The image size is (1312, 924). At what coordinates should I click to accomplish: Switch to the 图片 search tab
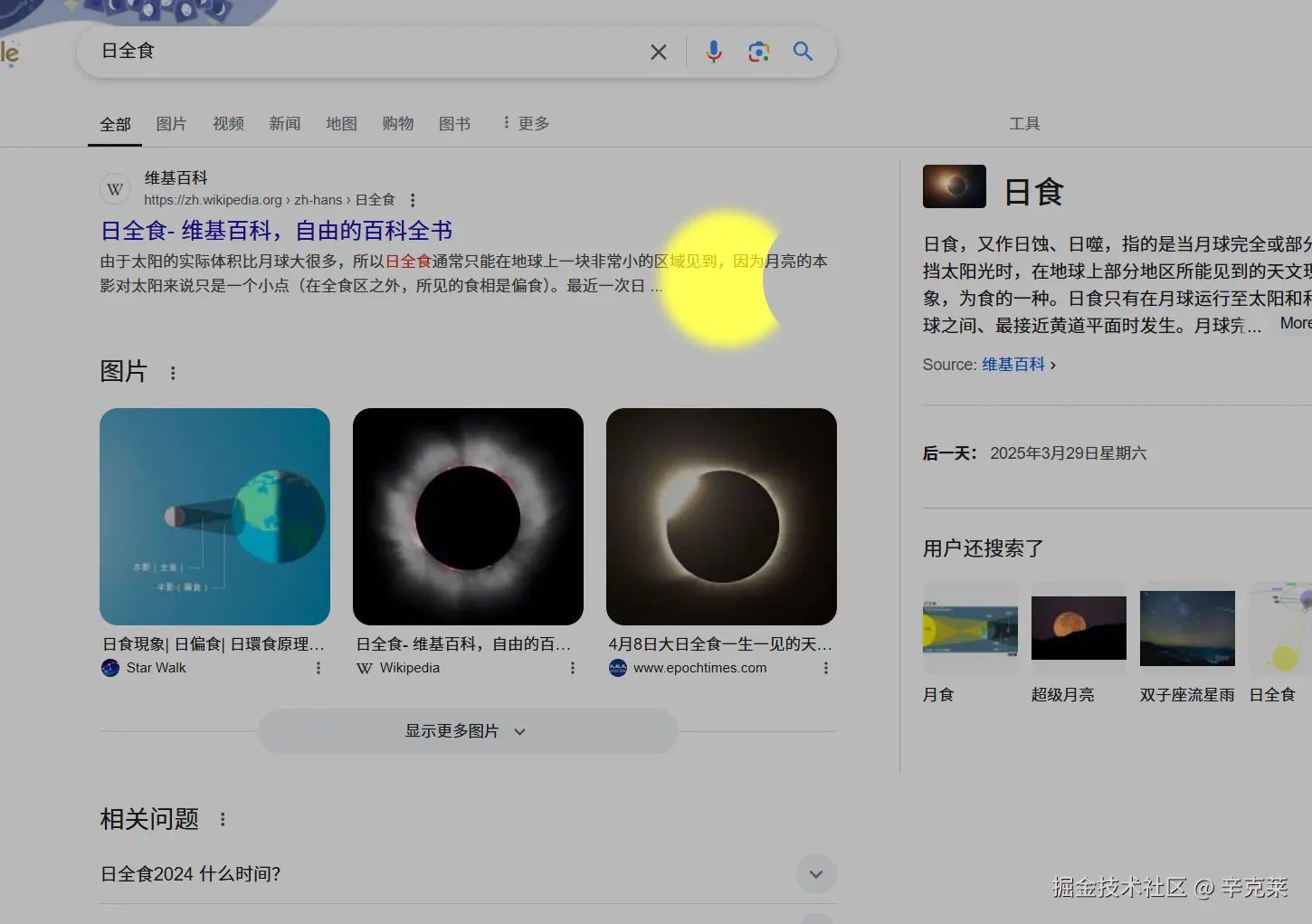tap(171, 123)
